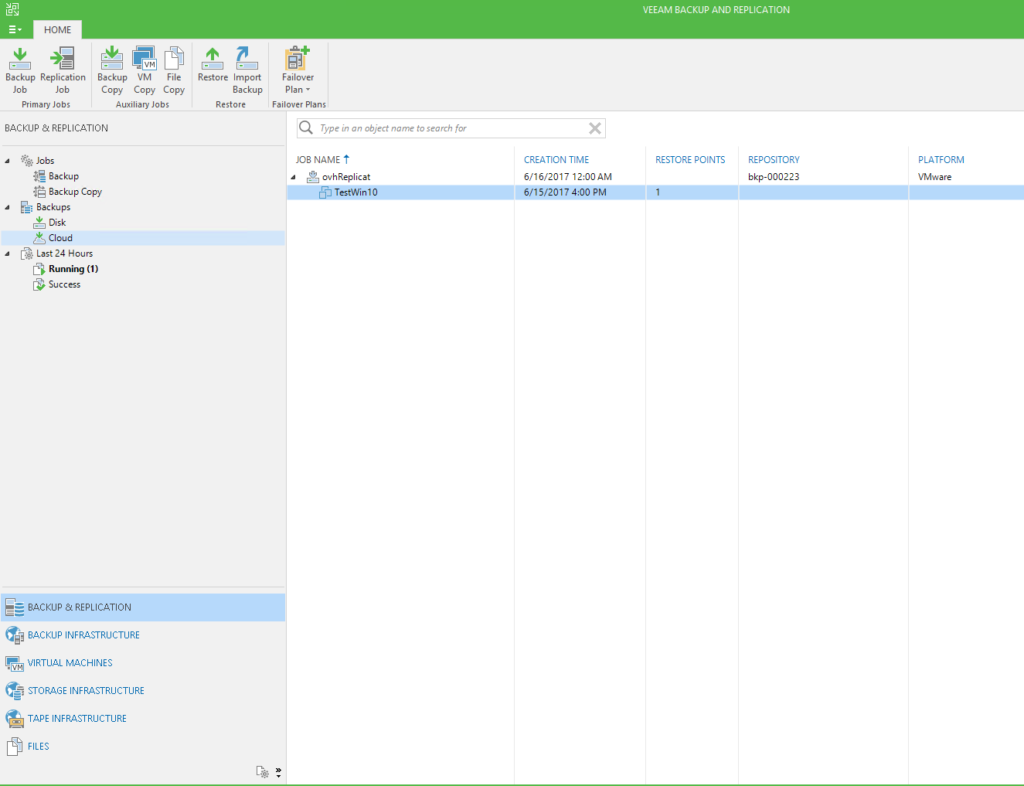Select Jobs in the navigation tree

click(45, 161)
